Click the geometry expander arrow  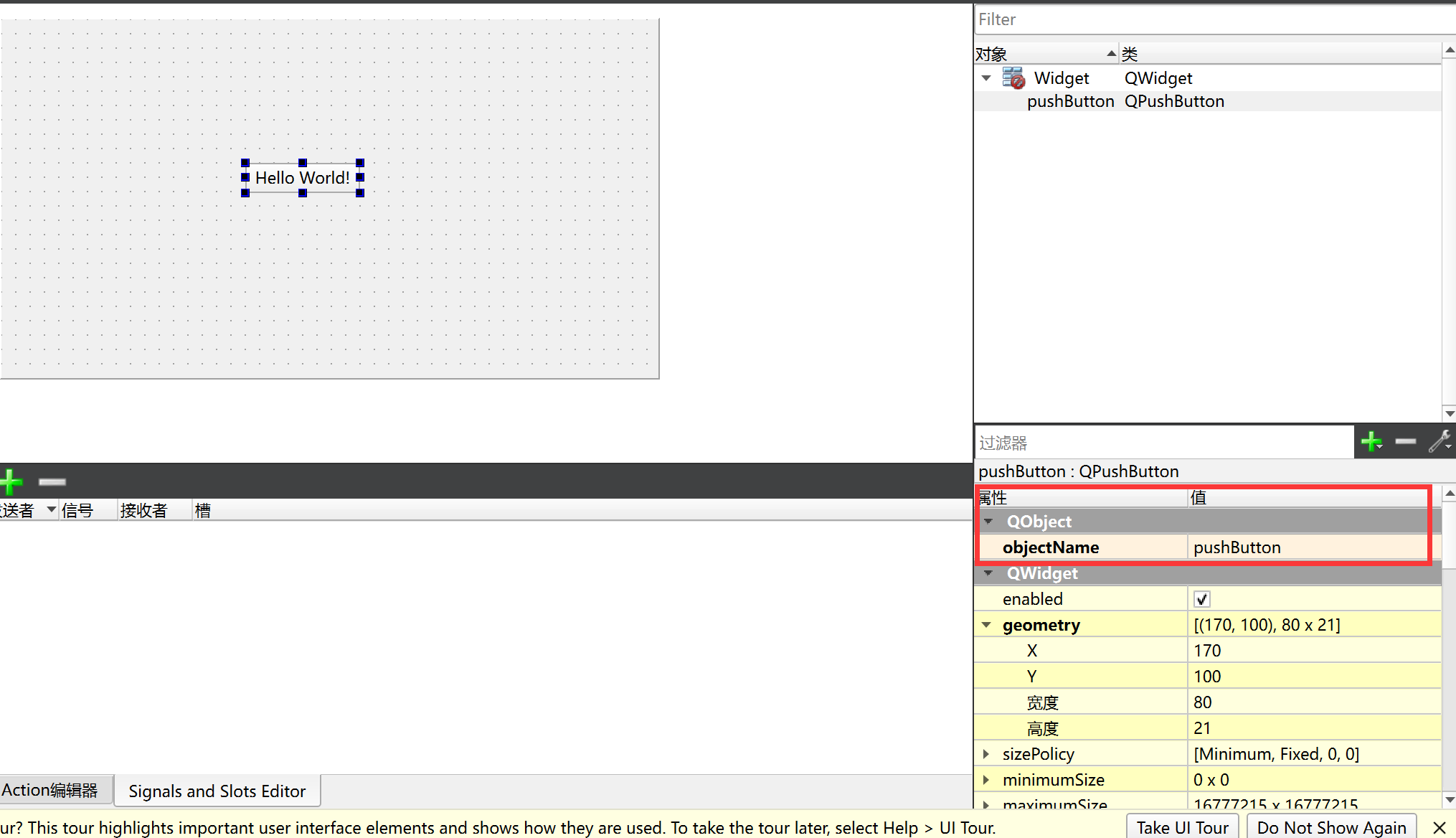[986, 624]
